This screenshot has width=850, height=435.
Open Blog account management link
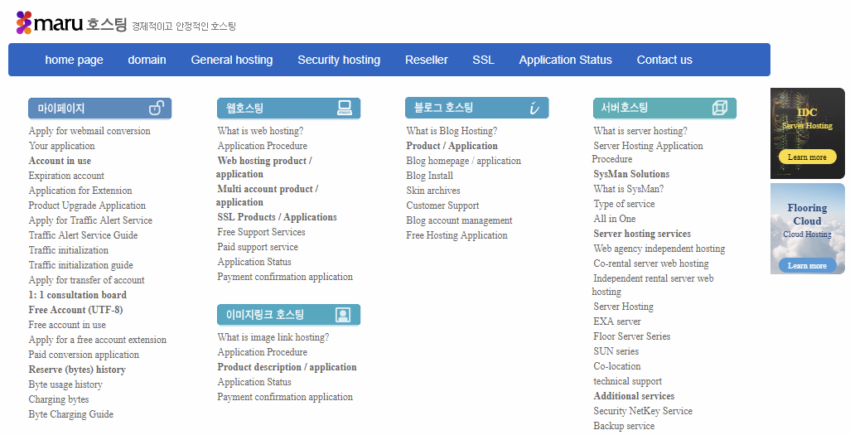(x=459, y=220)
